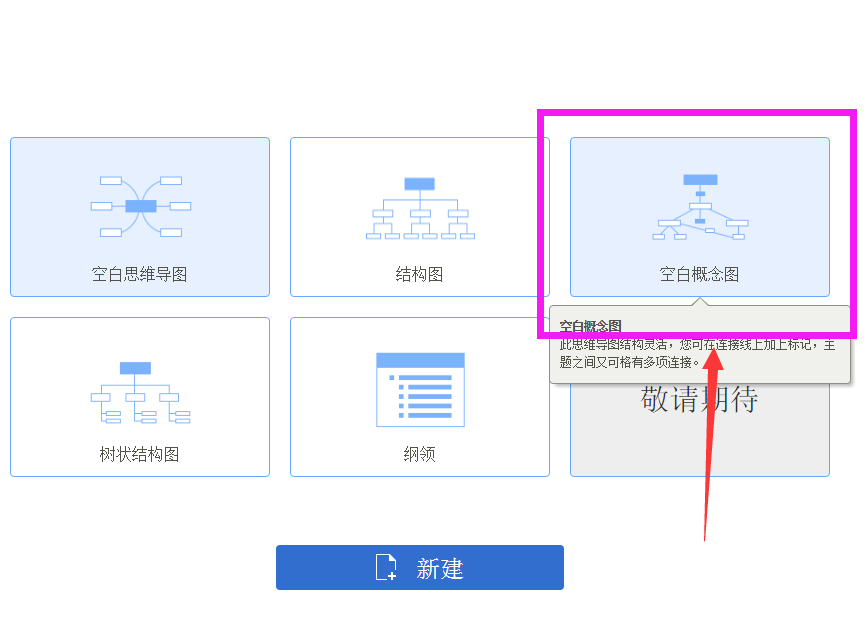The image size is (868, 629).
Task: Click the hierarchy chart icon in 结构图 card
Action: pos(419,205)
